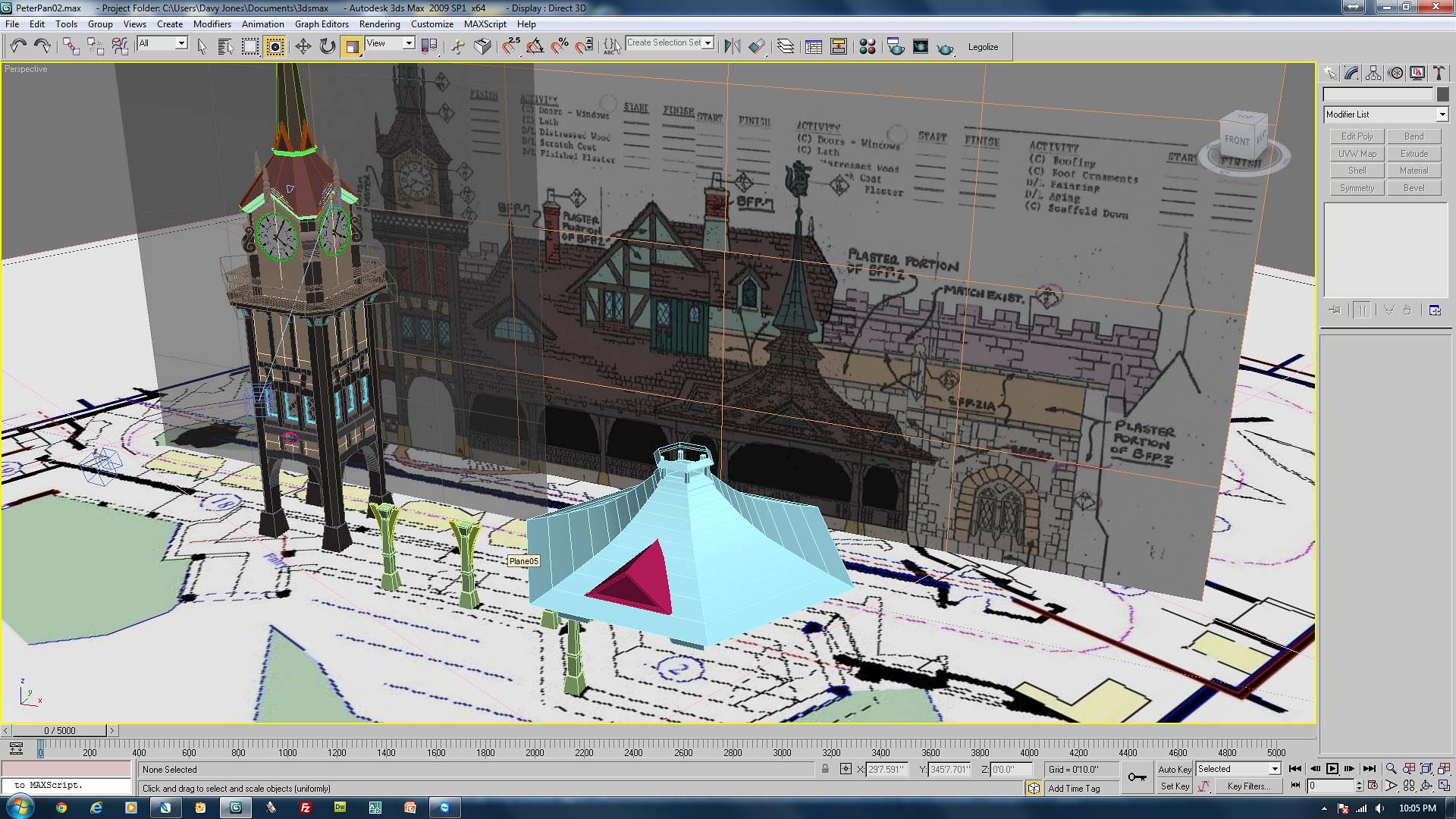Toggle Angle Snap
The height and width of the screenshot is (819, 1456).
pyautogui.click(x=535, y=47)
